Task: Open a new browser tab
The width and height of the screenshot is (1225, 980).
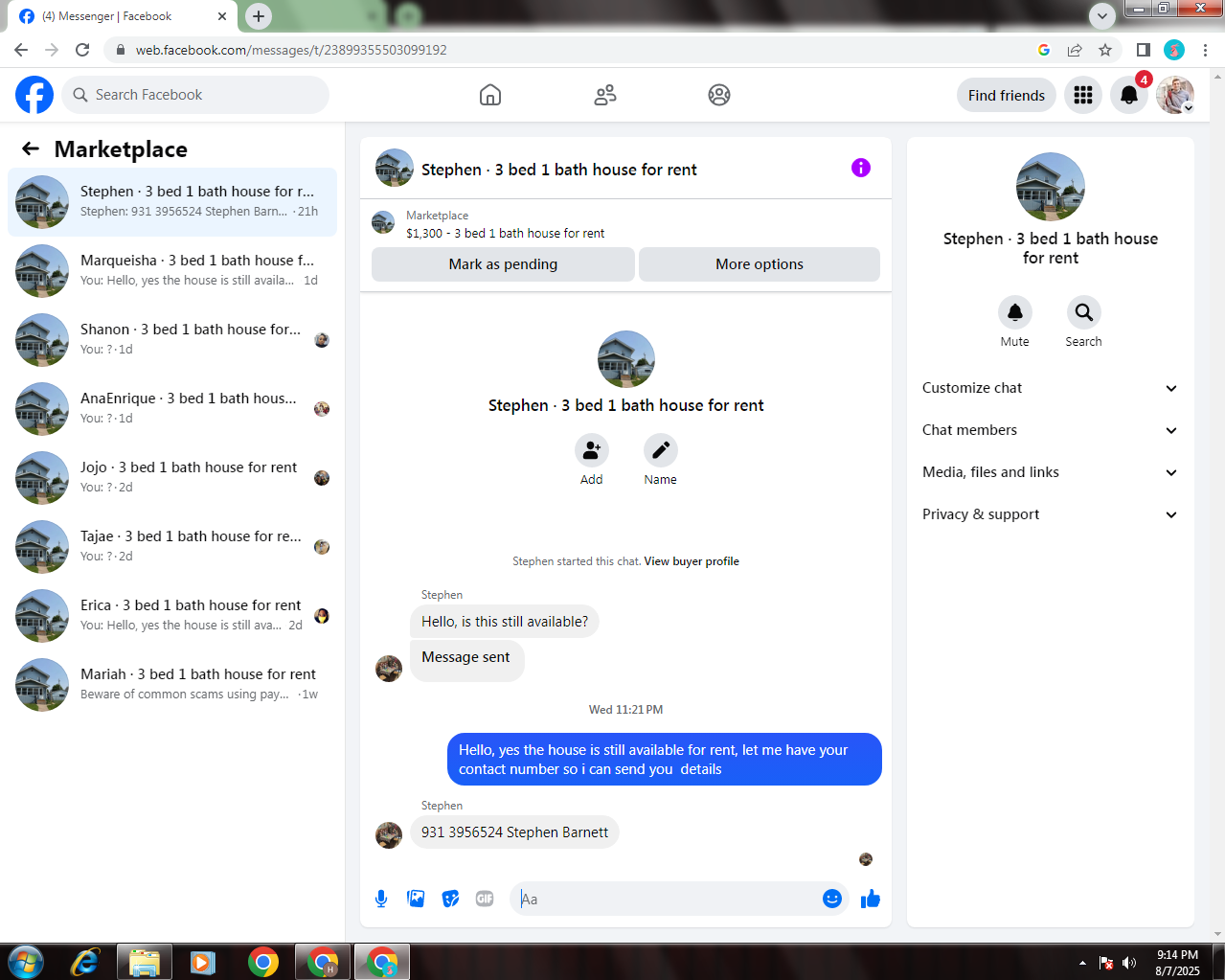Action: (259, 16)
